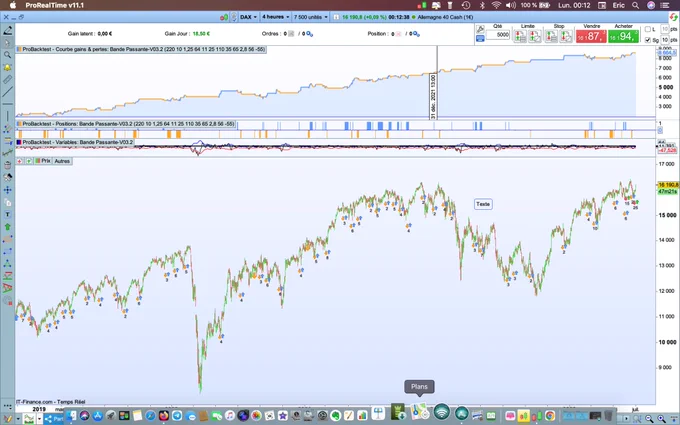Click red Vendre sell button
This screenshot has height=425, width=680.
(x=591, y=36)
